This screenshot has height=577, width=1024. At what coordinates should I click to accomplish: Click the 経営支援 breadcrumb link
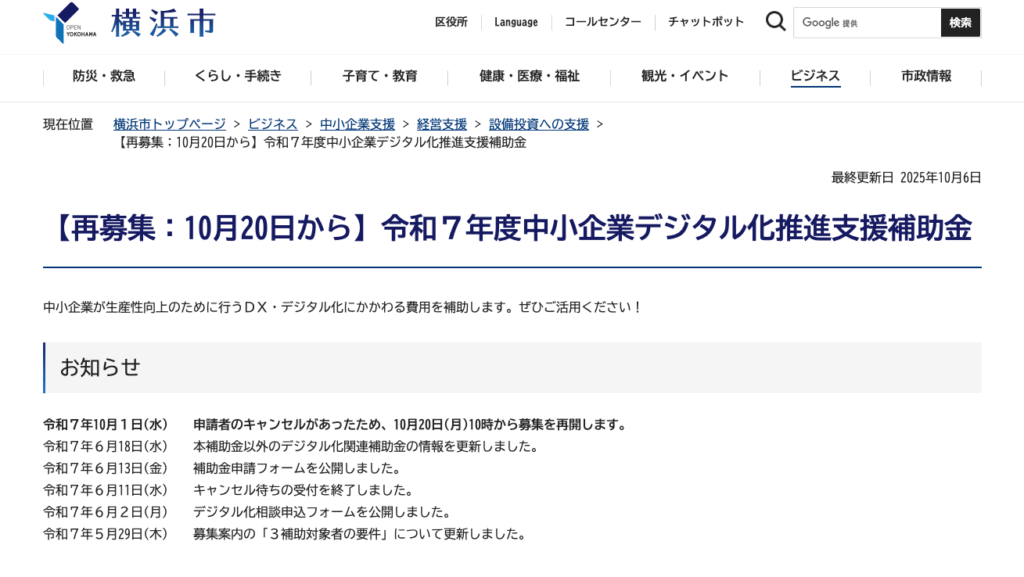(x=442, y=124)
